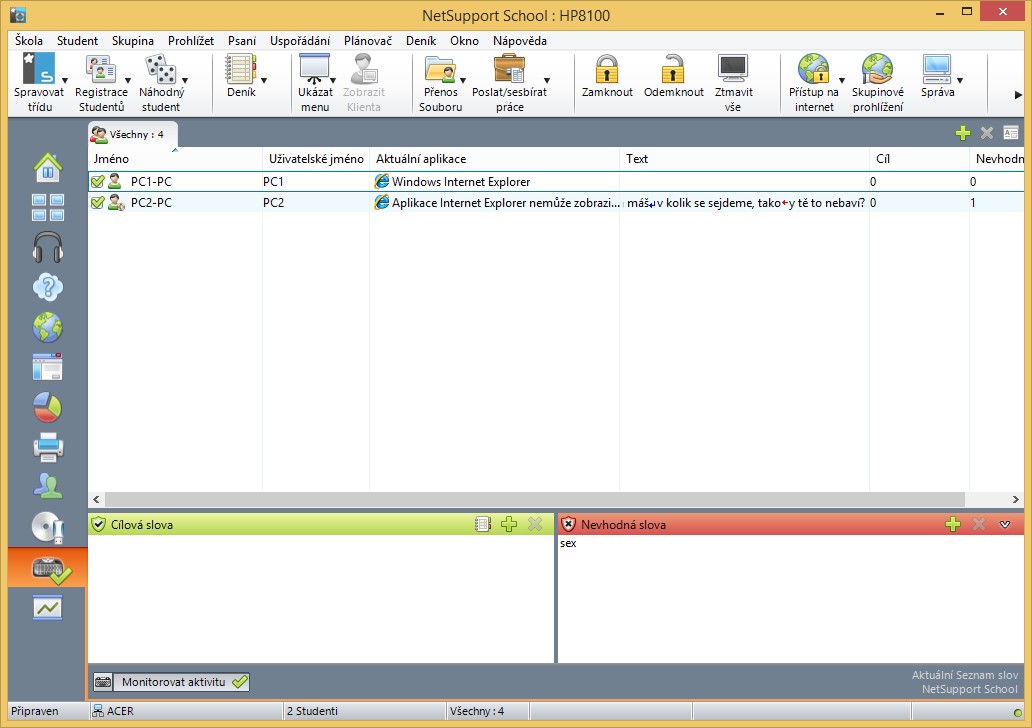The height and width of the screenshot is (728, 1032).
Task: Select the word sex in Nevhodná slova
Action: tap(568, 543)
